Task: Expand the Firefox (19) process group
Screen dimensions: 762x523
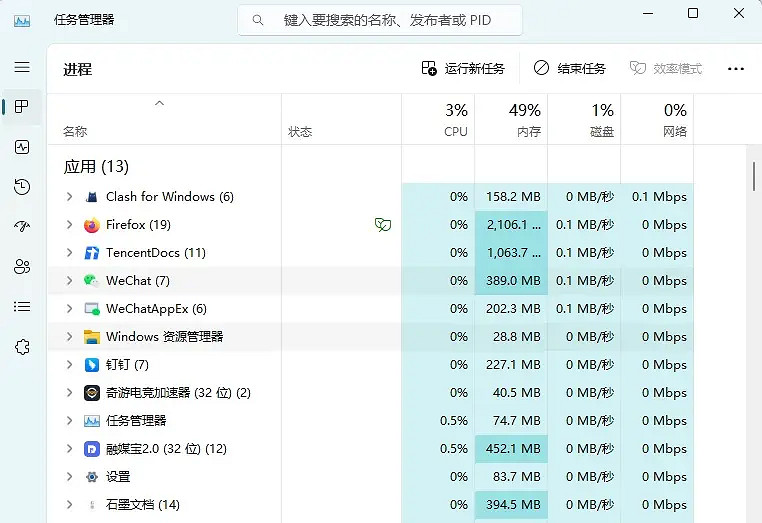Action: click(x=69, y=225)
